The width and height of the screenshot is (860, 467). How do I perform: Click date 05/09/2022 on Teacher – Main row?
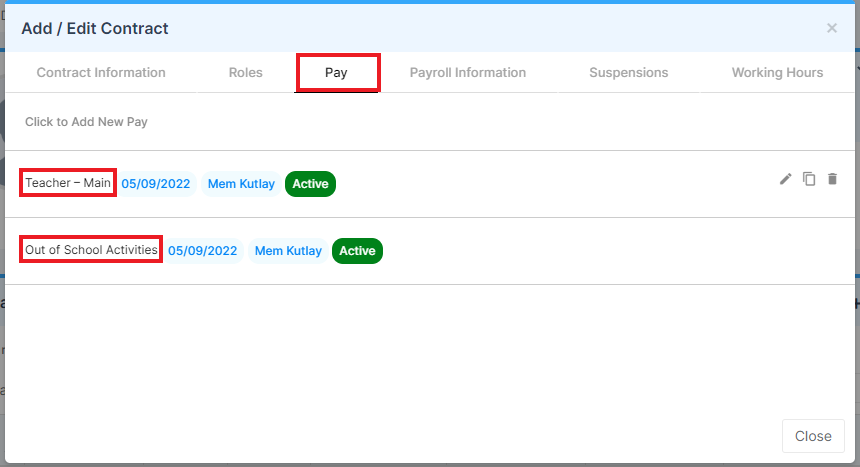pos(156,184)
